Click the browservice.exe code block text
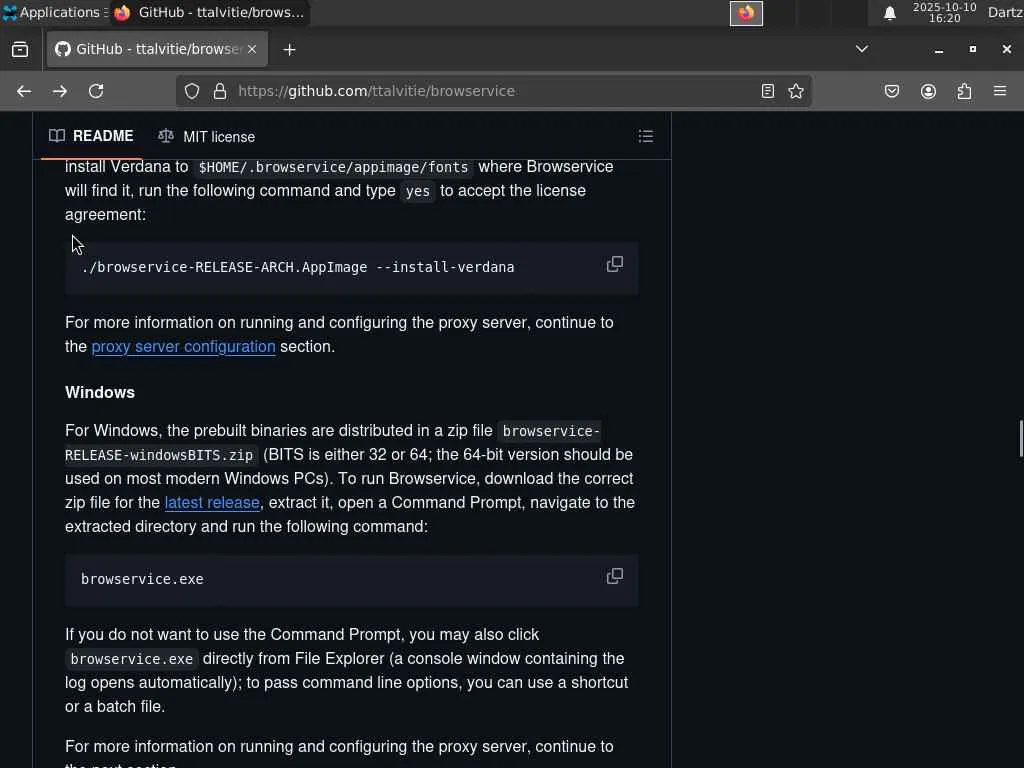The height and width of the screenshot is (768, 1024). coord(142,579)
